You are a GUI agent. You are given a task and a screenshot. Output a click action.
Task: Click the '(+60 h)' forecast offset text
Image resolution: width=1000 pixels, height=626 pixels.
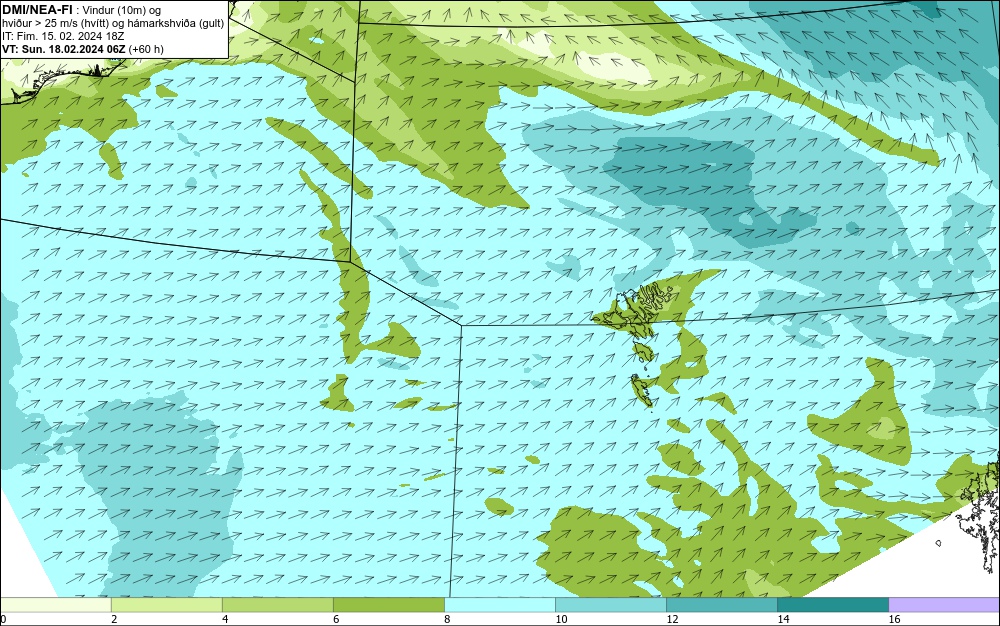point(146,49)
